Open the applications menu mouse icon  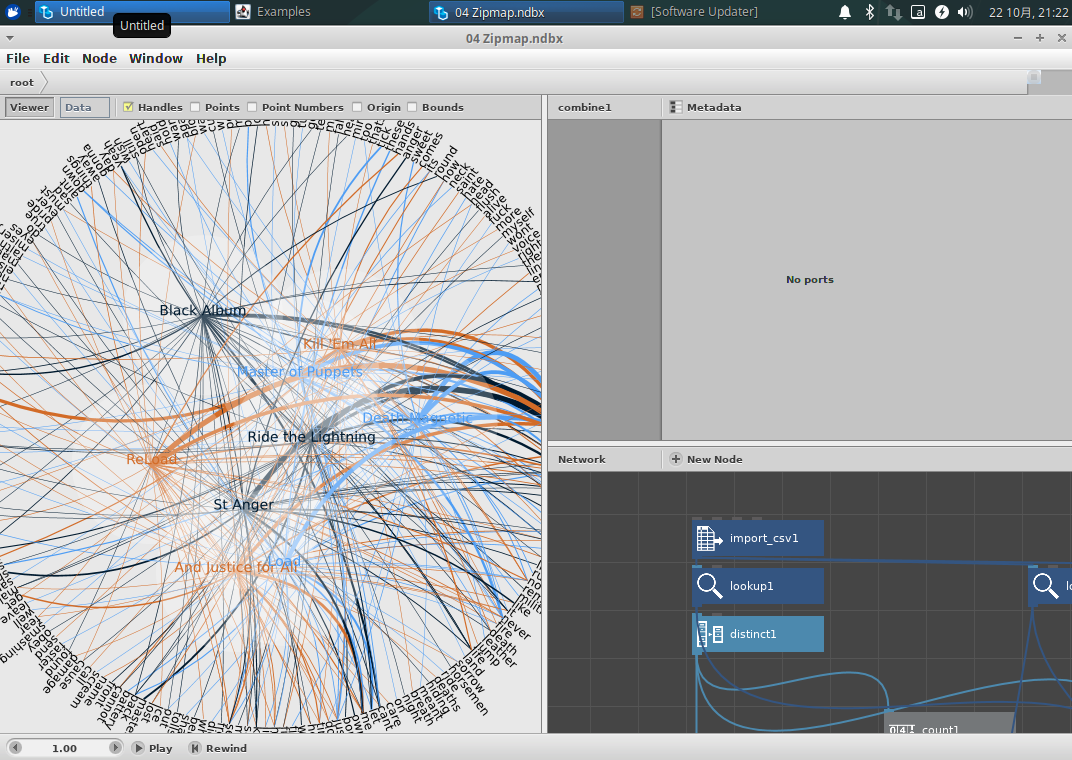(13, 12)
